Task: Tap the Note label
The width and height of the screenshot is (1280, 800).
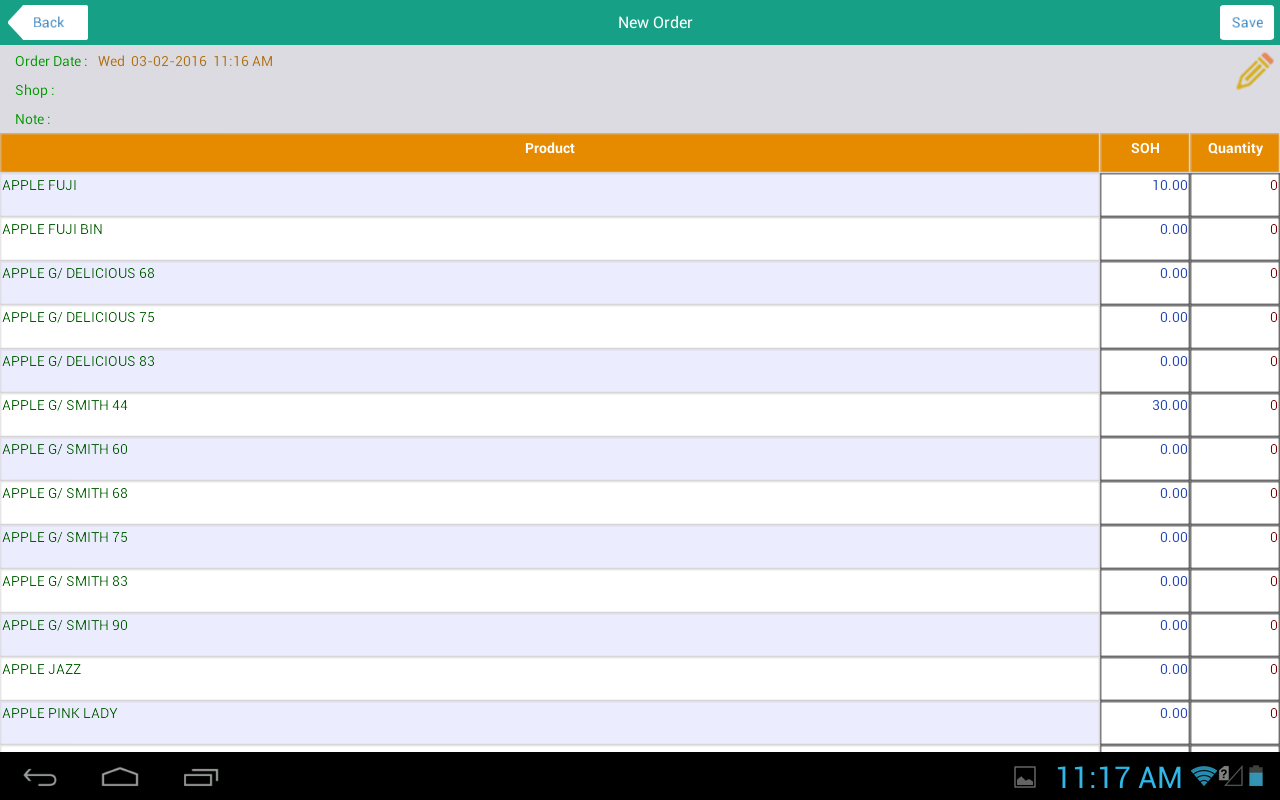Action: [32, 119]
